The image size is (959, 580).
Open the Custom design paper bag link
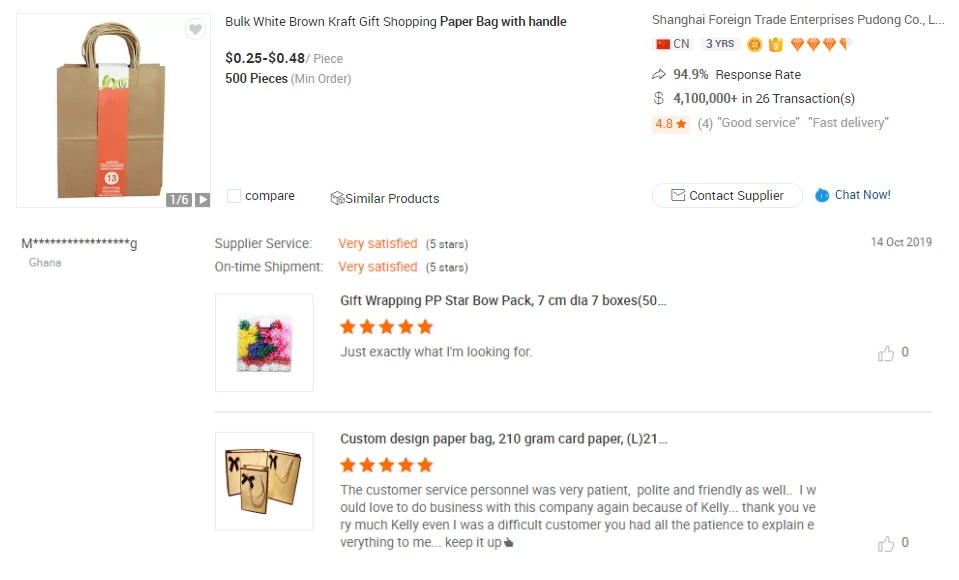[x=503, y=439]
